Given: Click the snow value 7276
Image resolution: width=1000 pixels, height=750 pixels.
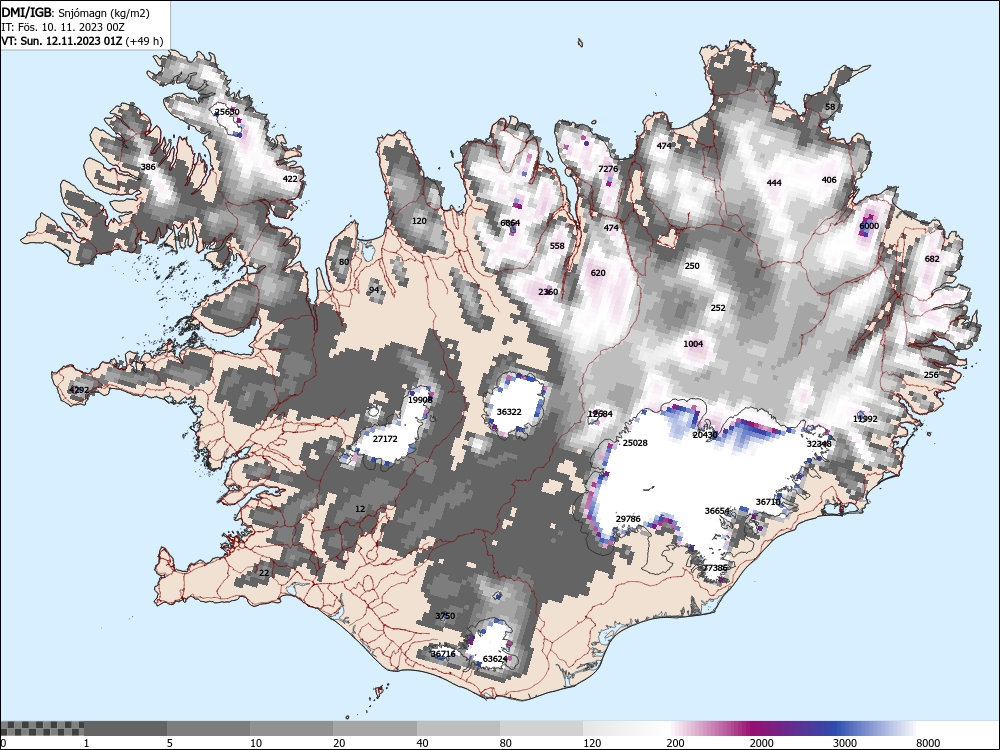Looking at the screenshot, I should click(x=608, y=169).
